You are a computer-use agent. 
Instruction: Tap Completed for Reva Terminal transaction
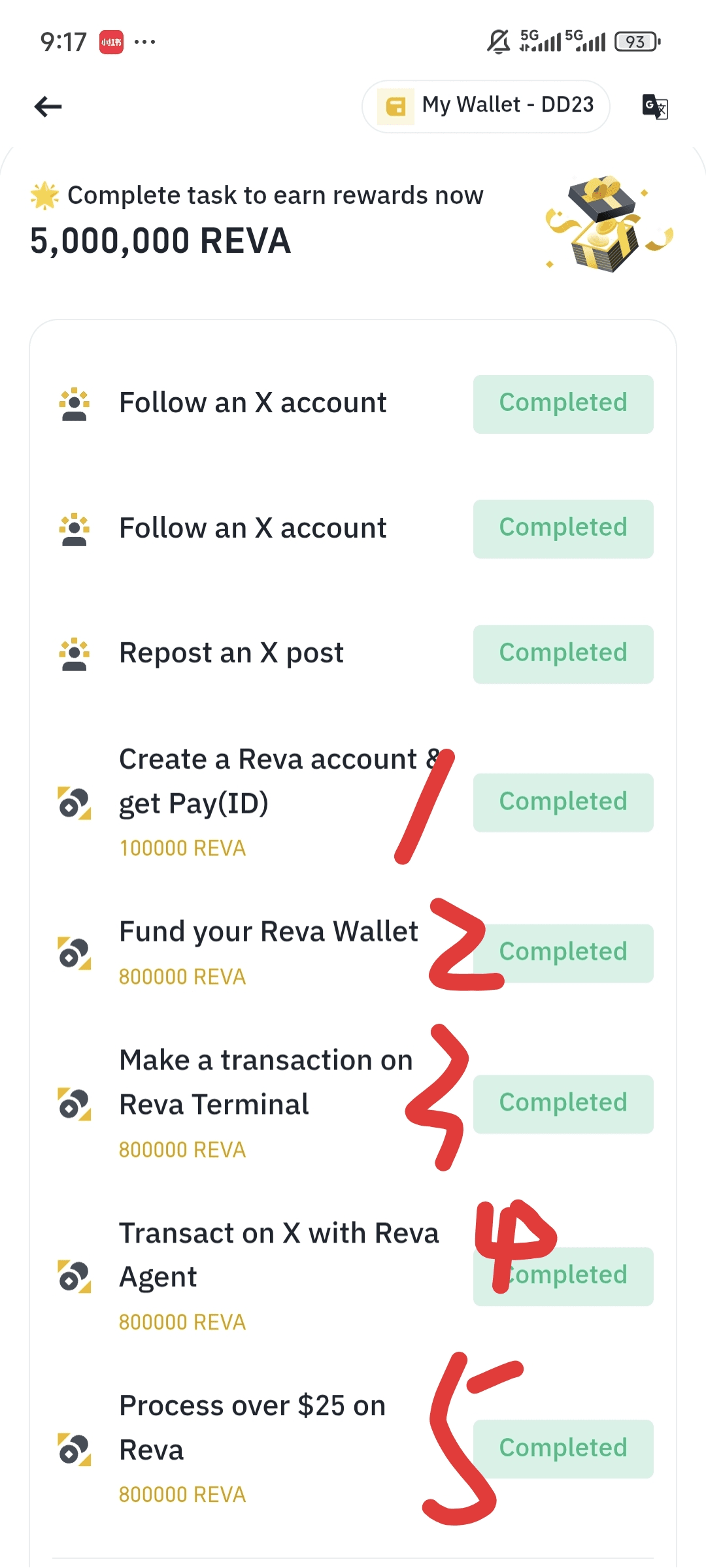coord(563,1103)
